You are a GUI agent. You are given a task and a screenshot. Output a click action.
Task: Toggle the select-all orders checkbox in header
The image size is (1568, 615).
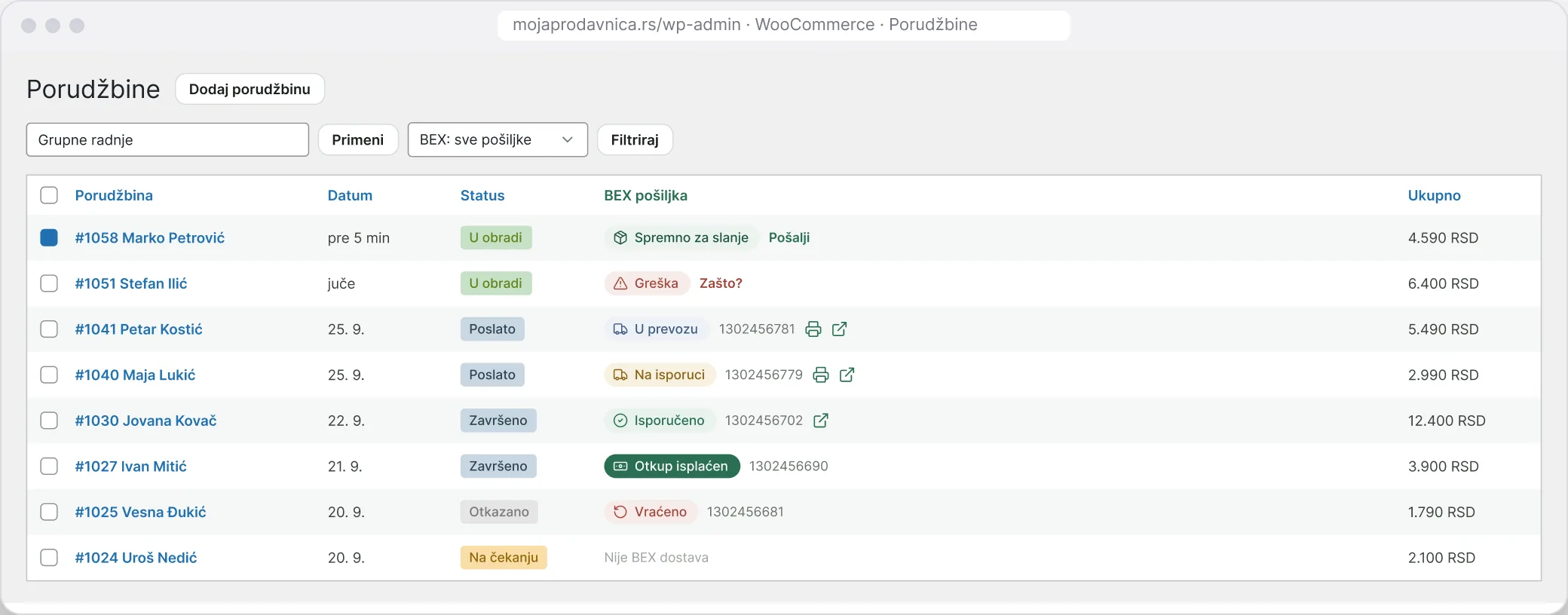pyautogui.click(x=49, y=195)
